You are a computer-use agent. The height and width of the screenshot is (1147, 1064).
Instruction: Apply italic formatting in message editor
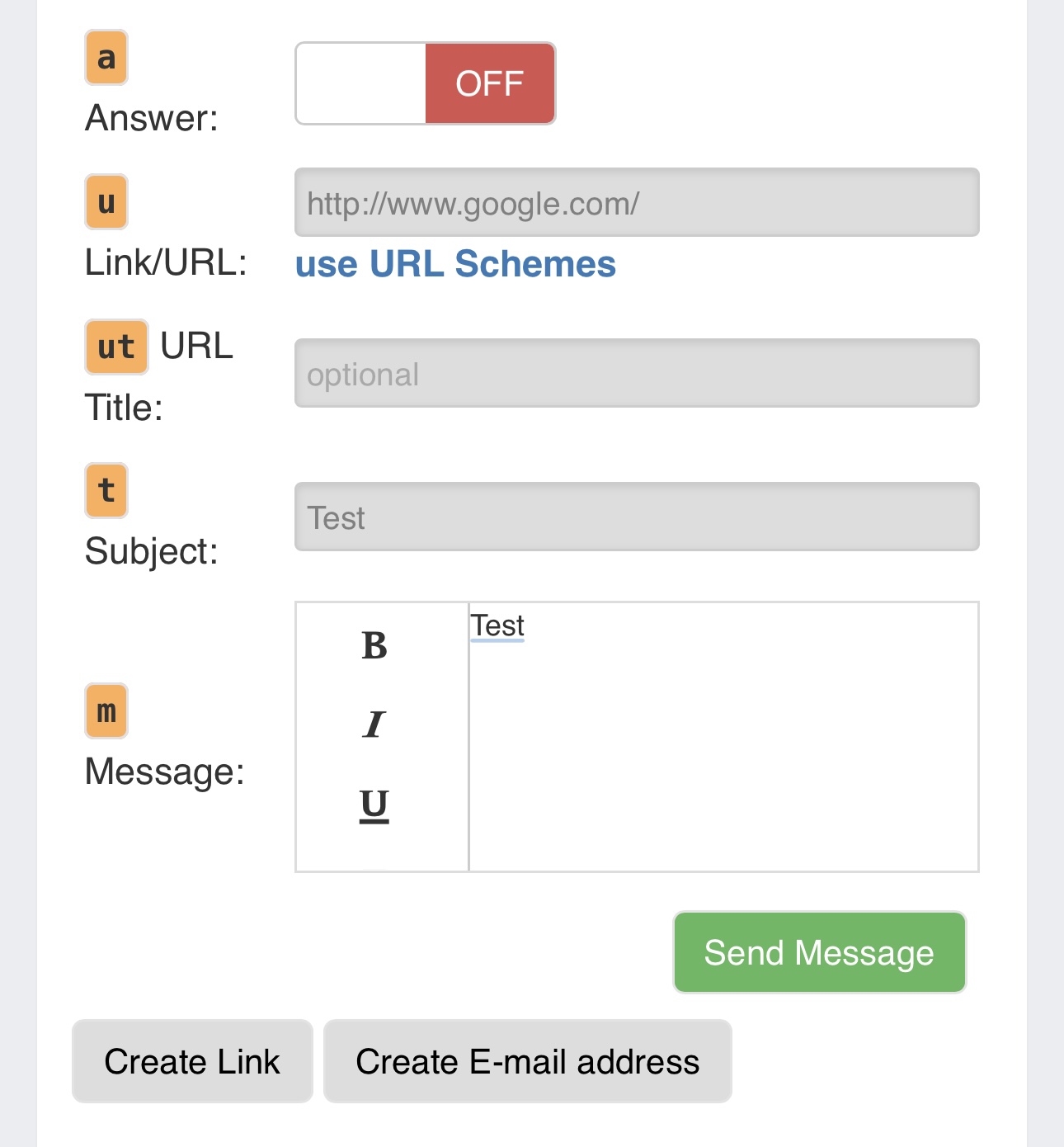pos(374,725)
